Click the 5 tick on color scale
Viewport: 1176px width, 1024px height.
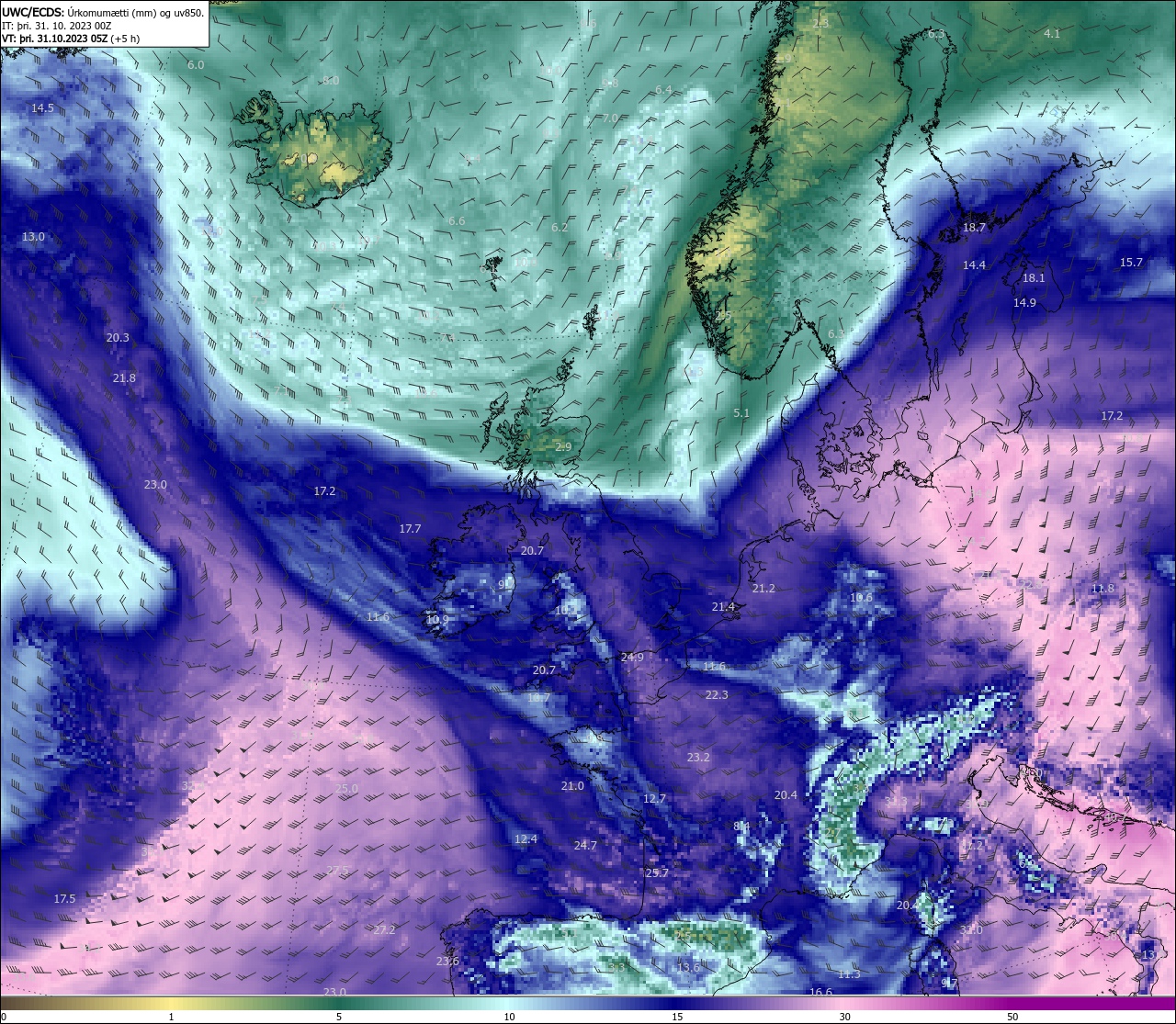339,1017
